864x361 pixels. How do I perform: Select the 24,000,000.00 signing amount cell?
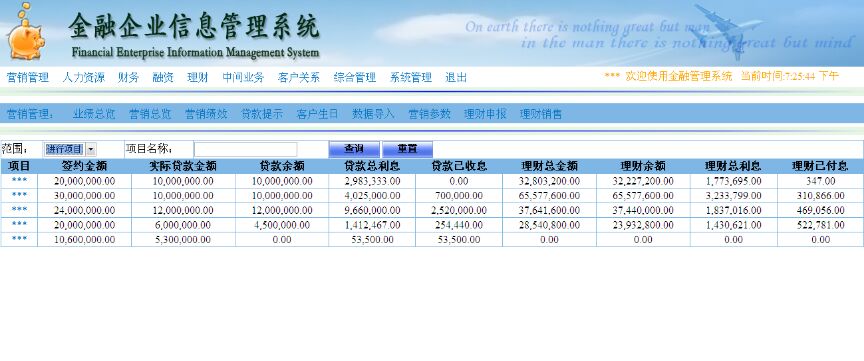coord(84,210)
